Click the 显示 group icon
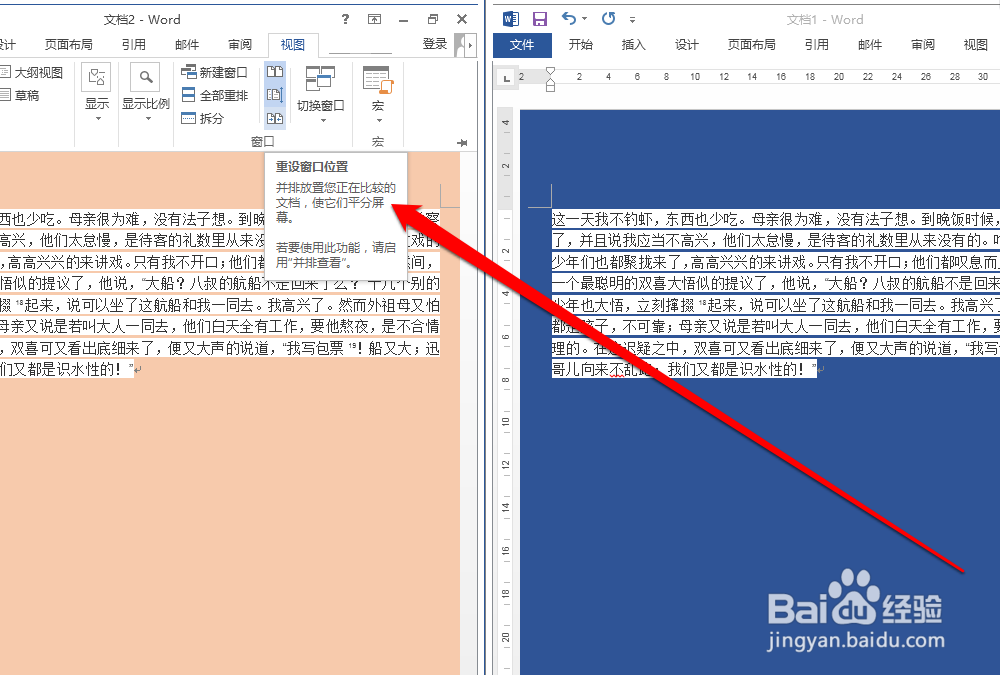The height and width of the screenshot is (675, 1000). tap(97, 78)
